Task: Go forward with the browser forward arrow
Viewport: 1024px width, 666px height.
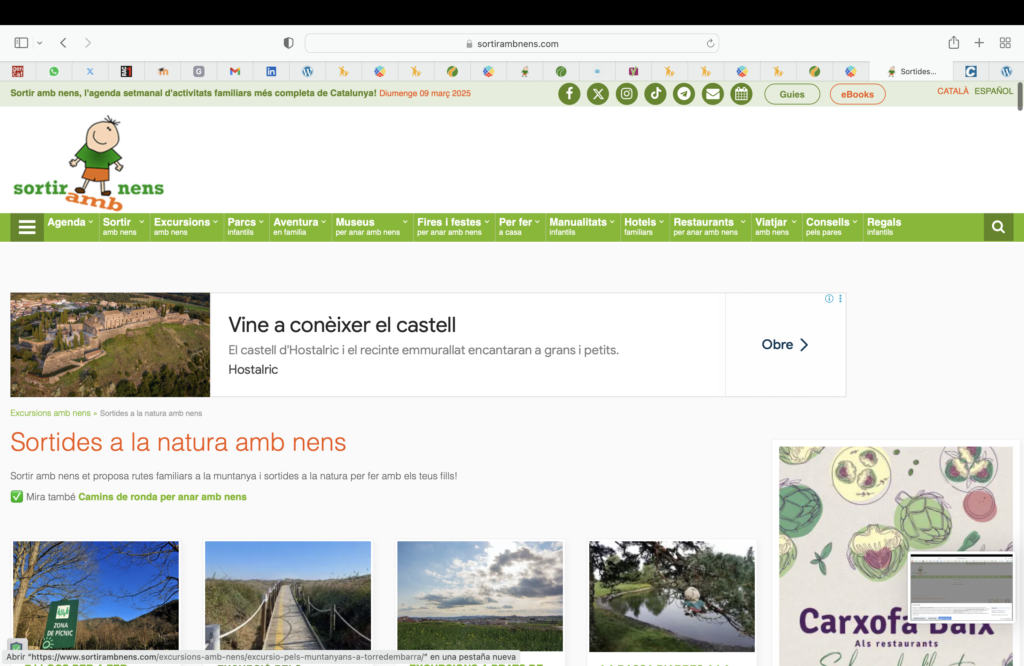Action: 88,43
